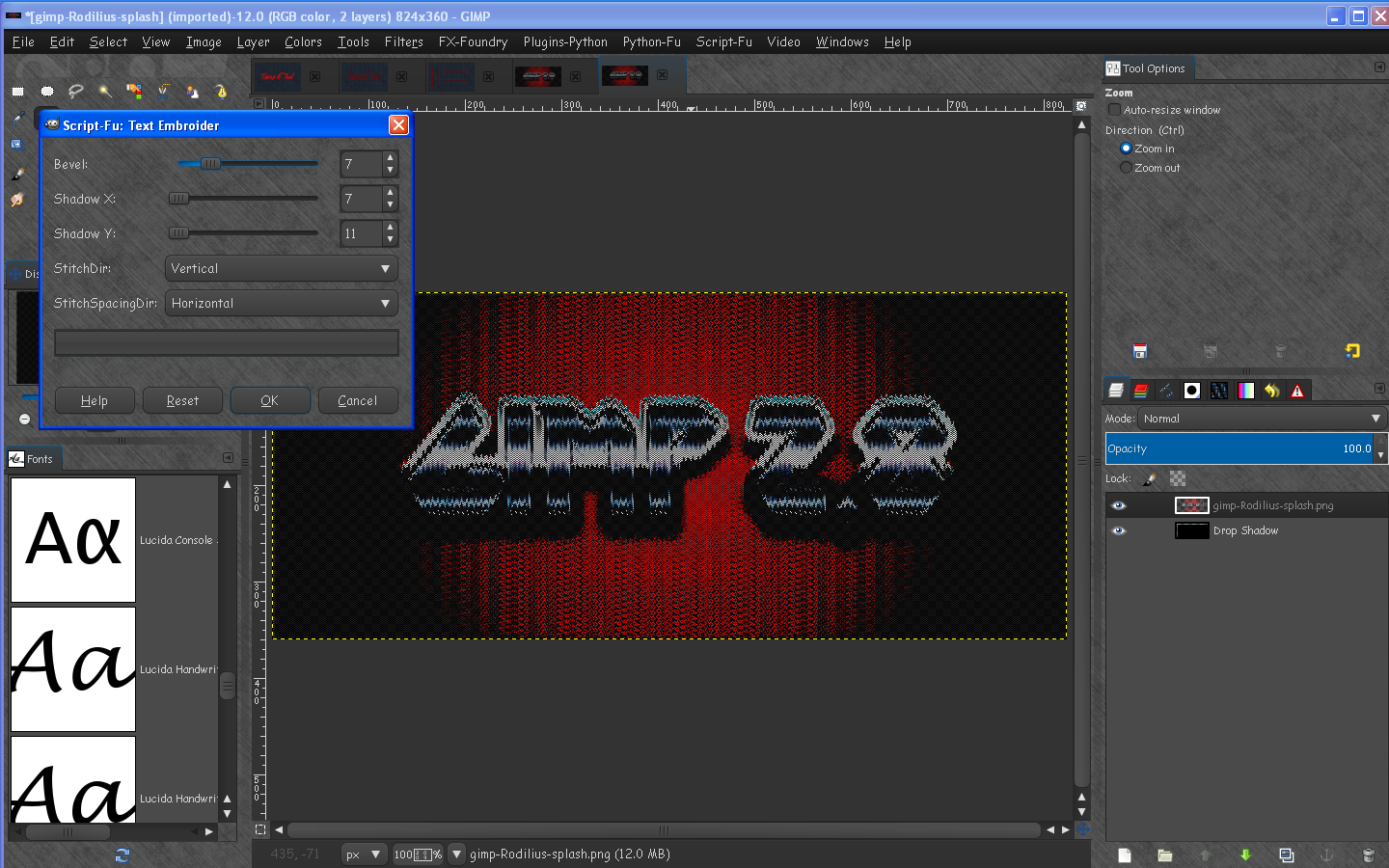
Task: Increase the Bevel value with stepper
Action: (390, 158)
